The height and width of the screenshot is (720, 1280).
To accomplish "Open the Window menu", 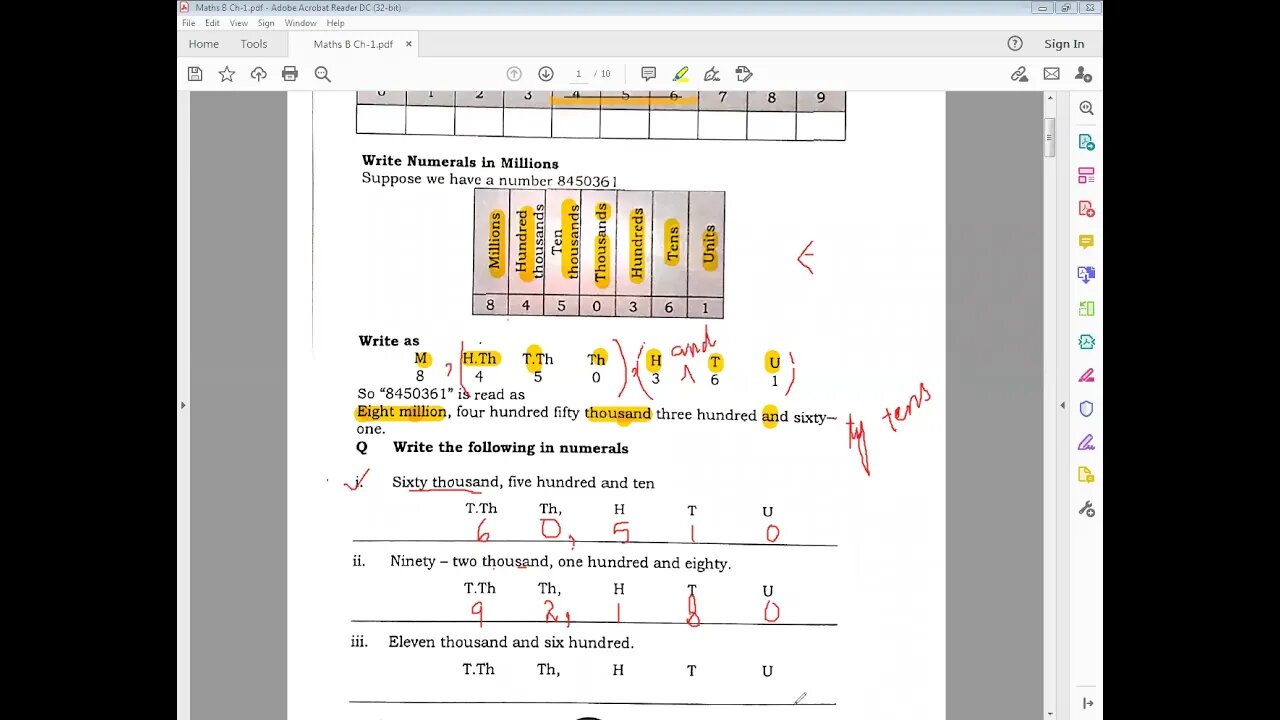I will pos(300,23).
